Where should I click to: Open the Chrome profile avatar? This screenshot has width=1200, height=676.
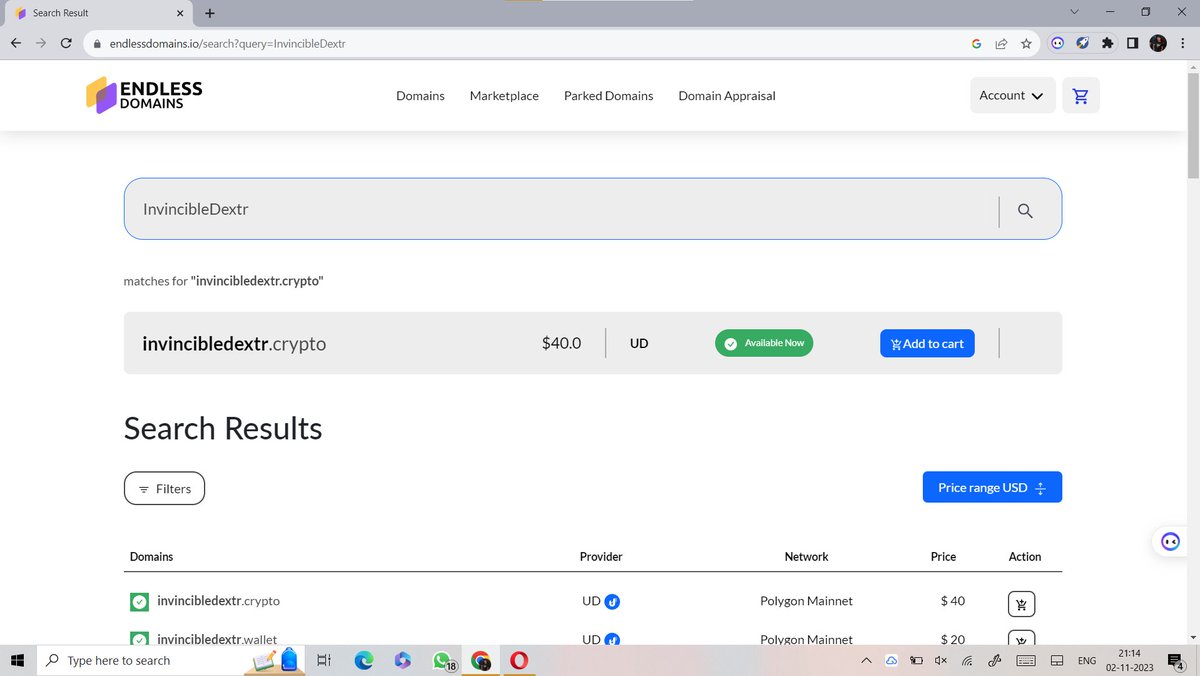tap(1158, 43)
